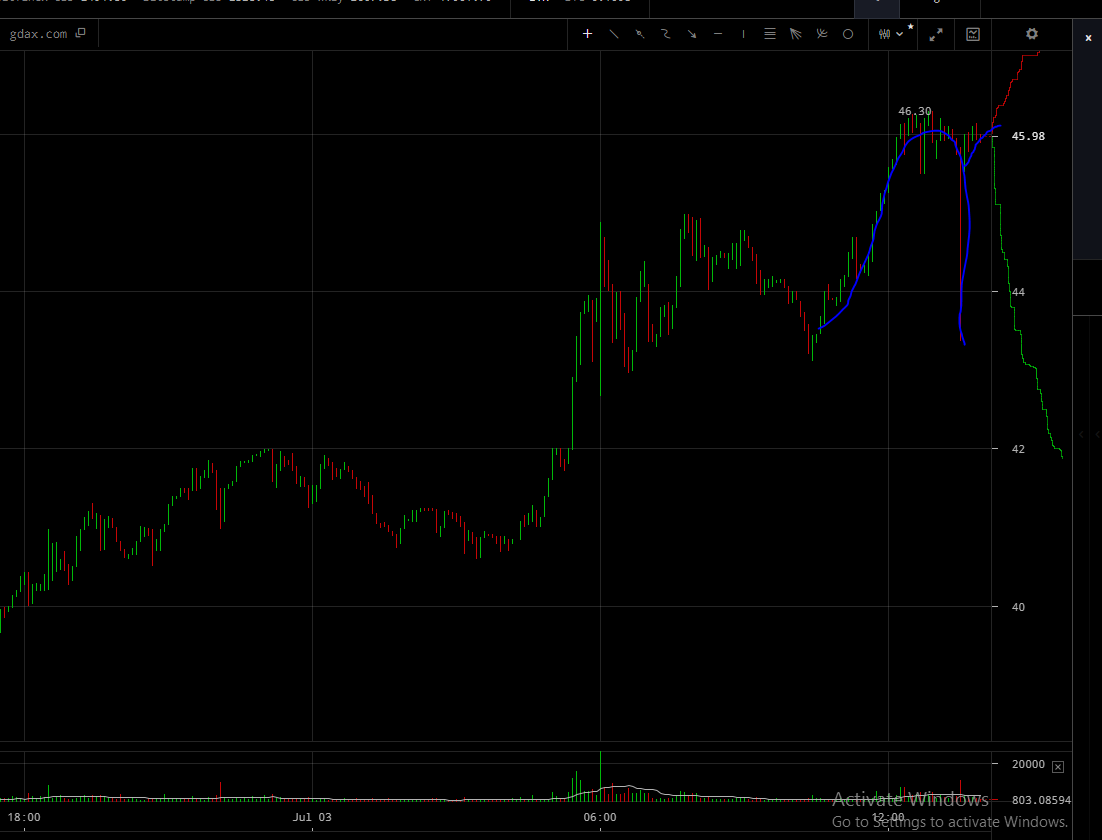Click the 44 price axis label
This screenshot has height=840, width=1102.
[x=1018, y=292]
